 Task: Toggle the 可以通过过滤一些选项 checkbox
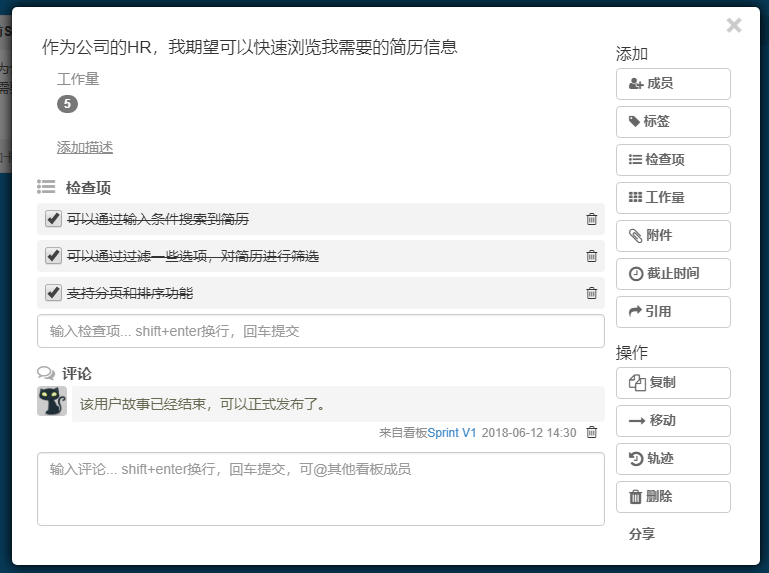coord(54,256)
